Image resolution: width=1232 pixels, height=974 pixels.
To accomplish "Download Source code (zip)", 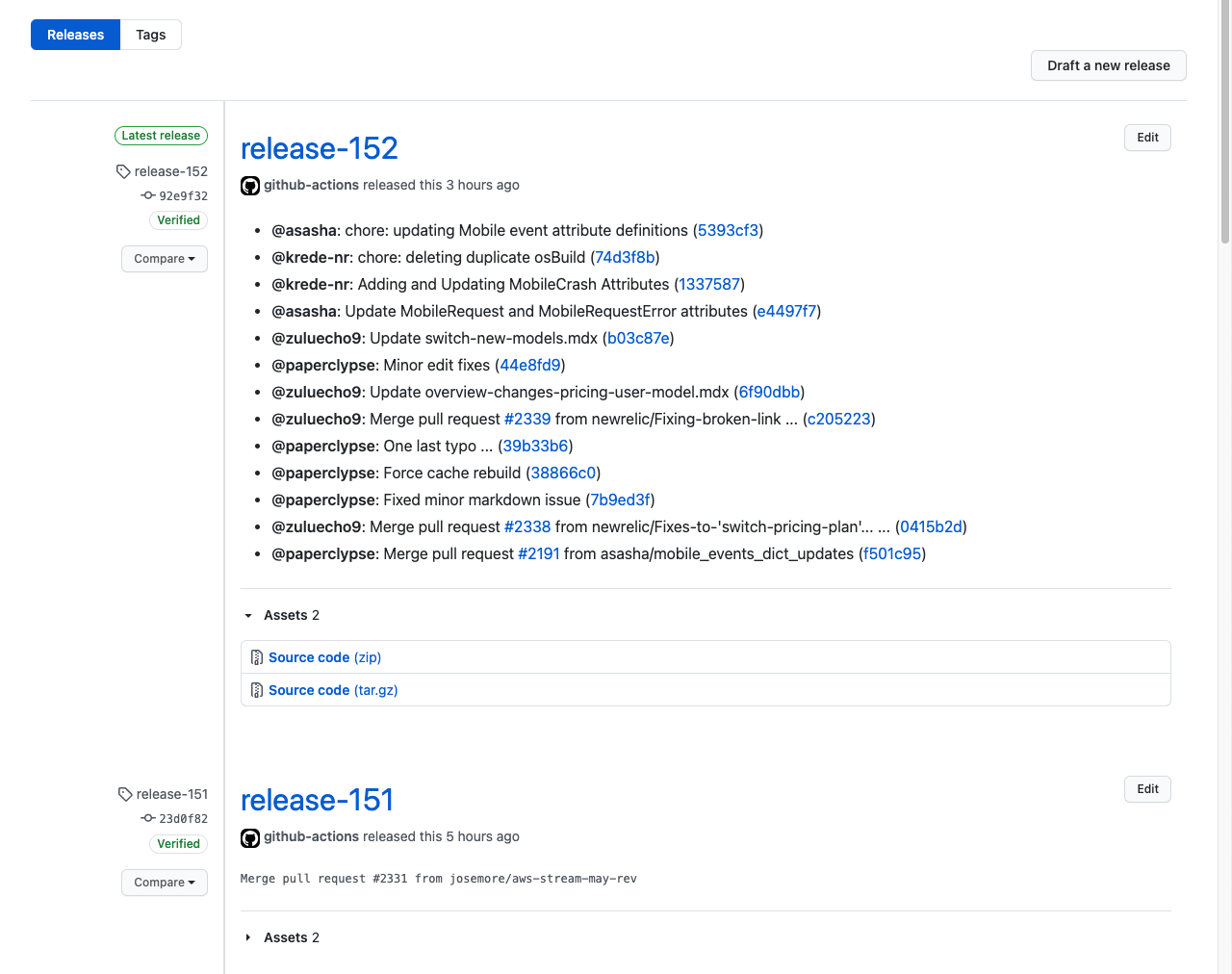I will 325,657.
